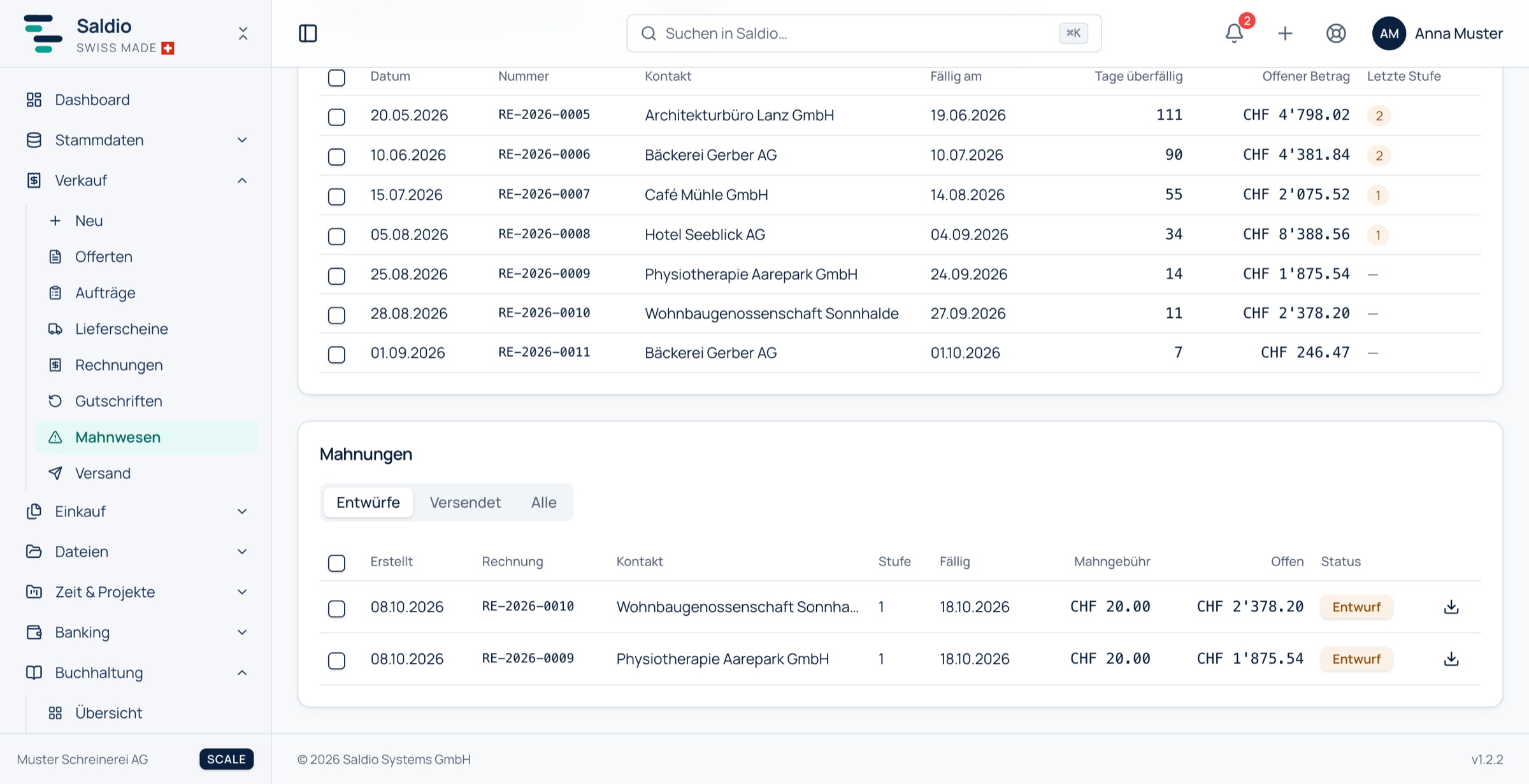Select all overdue invoices via the header checkbox
Screen dimensions: 1529x784
click(336, 78)
